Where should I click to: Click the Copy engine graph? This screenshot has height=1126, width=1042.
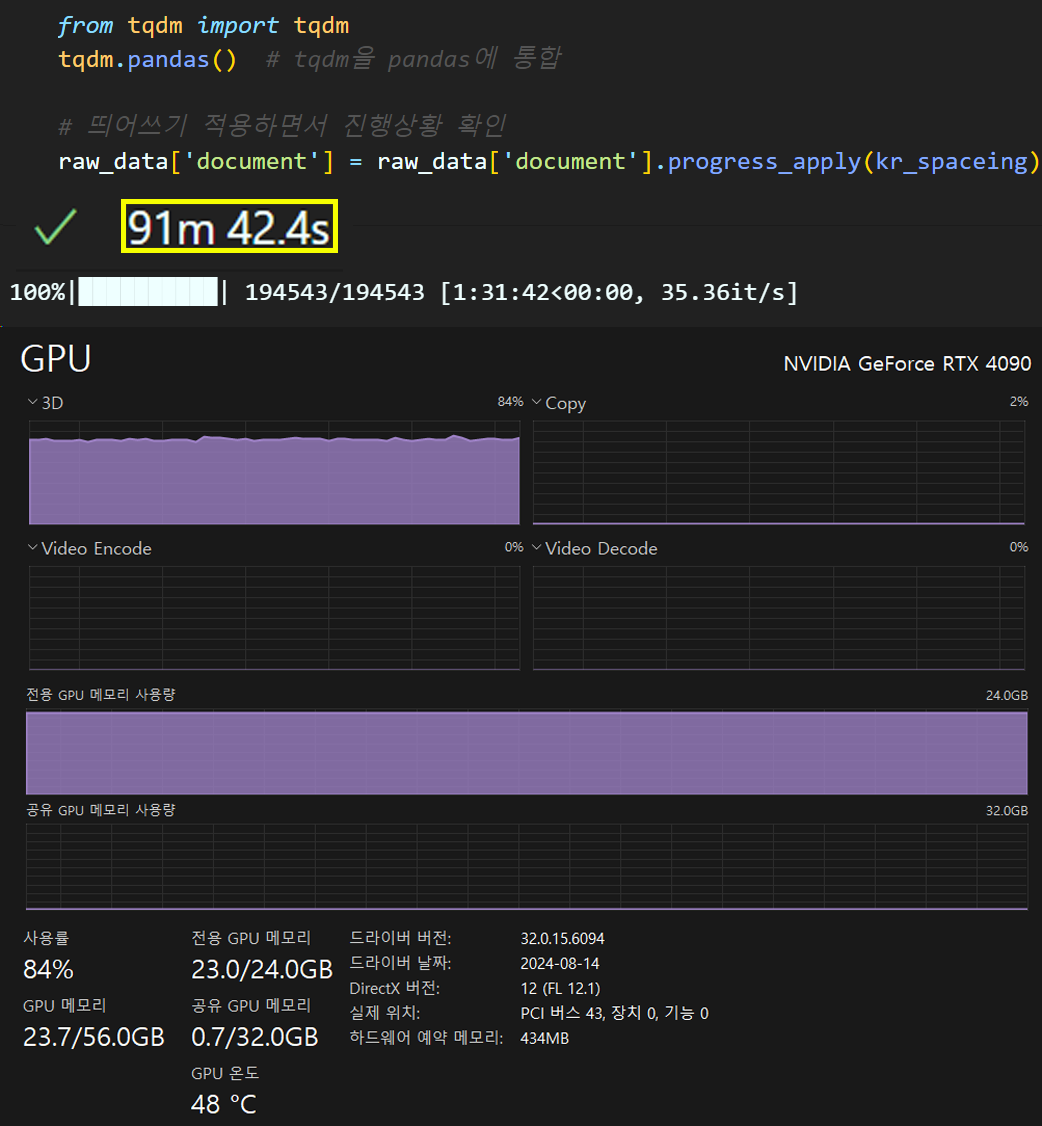[x=779, y=473]
